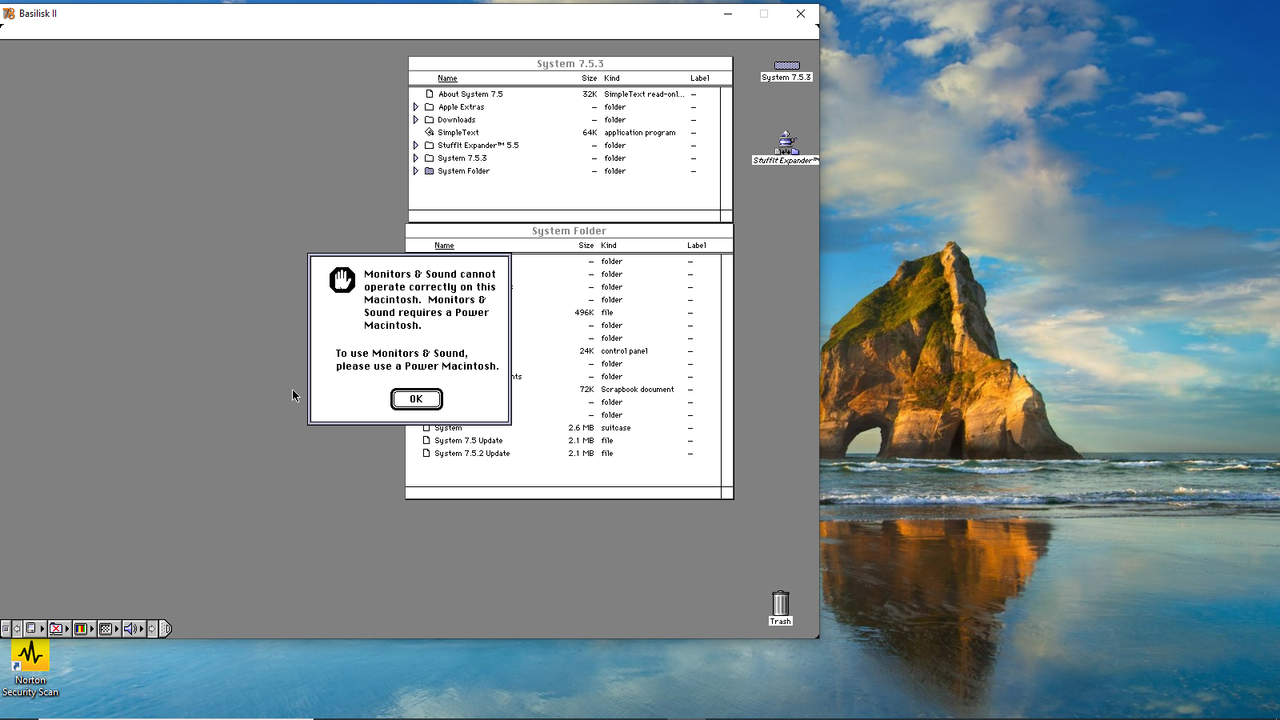Sort System 7.5.3 window by Kind header
The image size is (1280, 720).
point(612,78)
